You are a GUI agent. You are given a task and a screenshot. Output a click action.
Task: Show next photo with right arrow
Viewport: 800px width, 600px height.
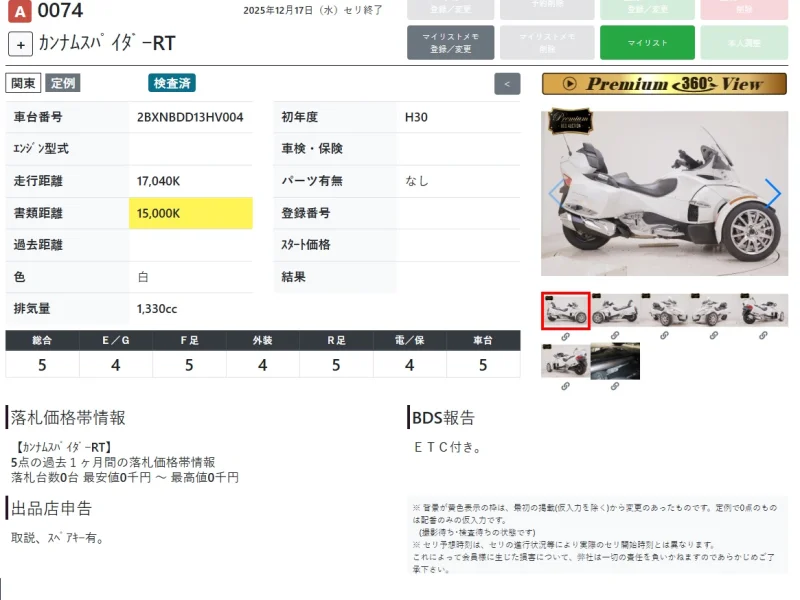point(772,193)
